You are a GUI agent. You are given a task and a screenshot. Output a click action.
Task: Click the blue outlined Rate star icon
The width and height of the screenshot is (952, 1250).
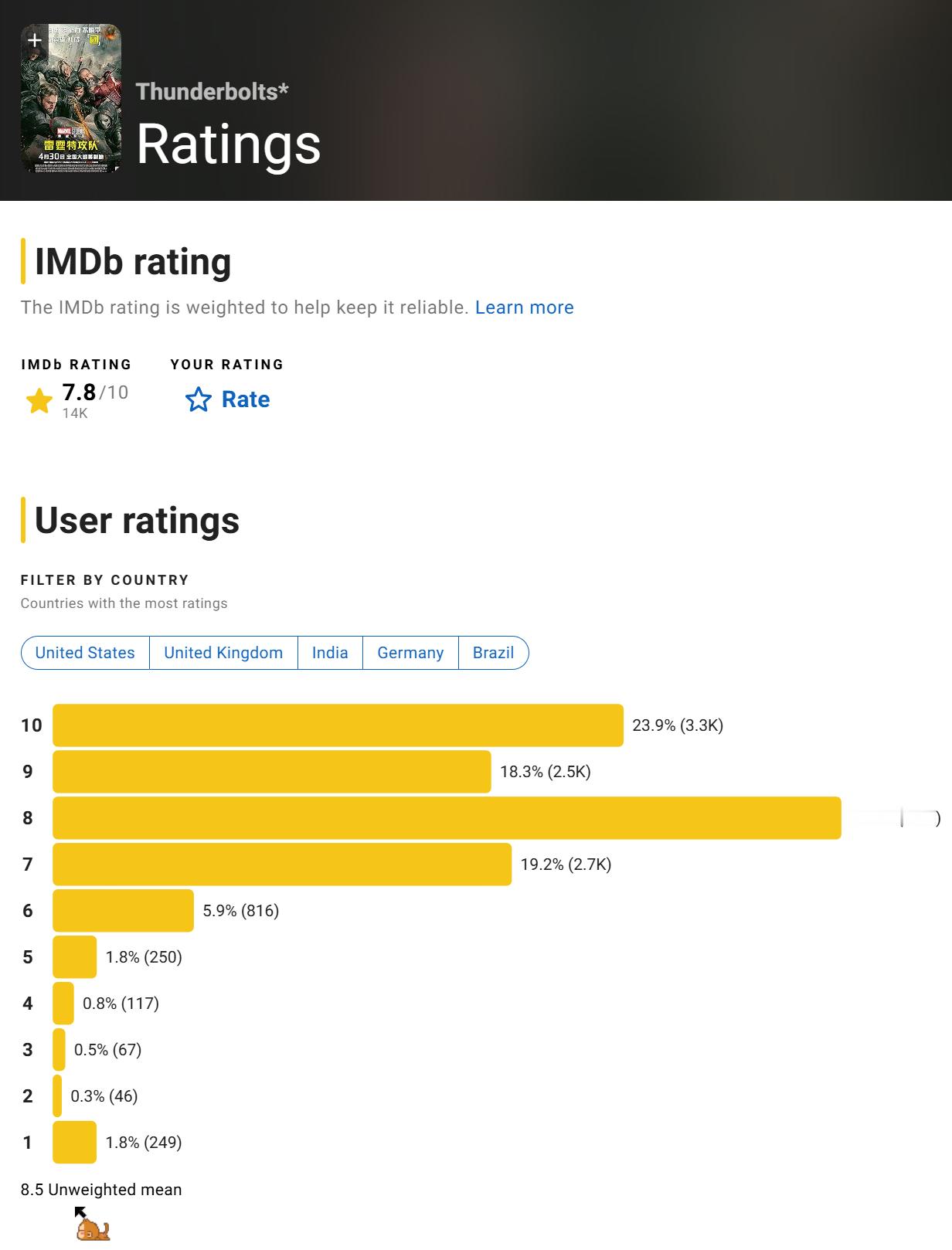pyautogui.click(x=199, y=399)
